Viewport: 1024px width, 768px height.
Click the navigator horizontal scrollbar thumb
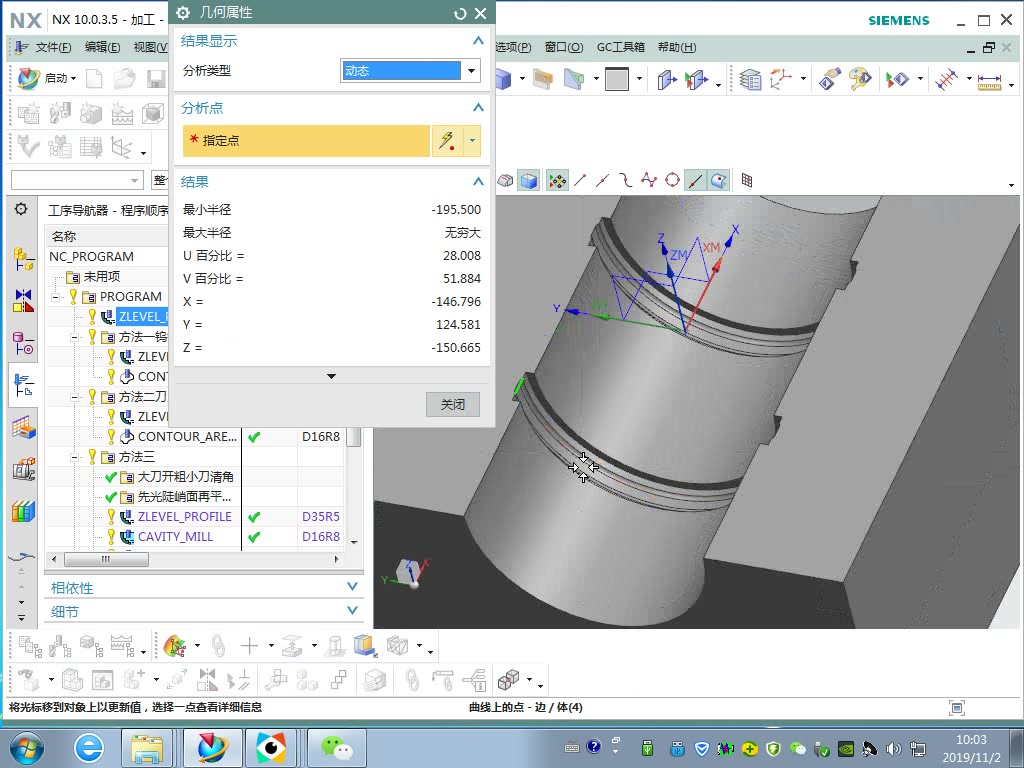[x=105, y=559]
